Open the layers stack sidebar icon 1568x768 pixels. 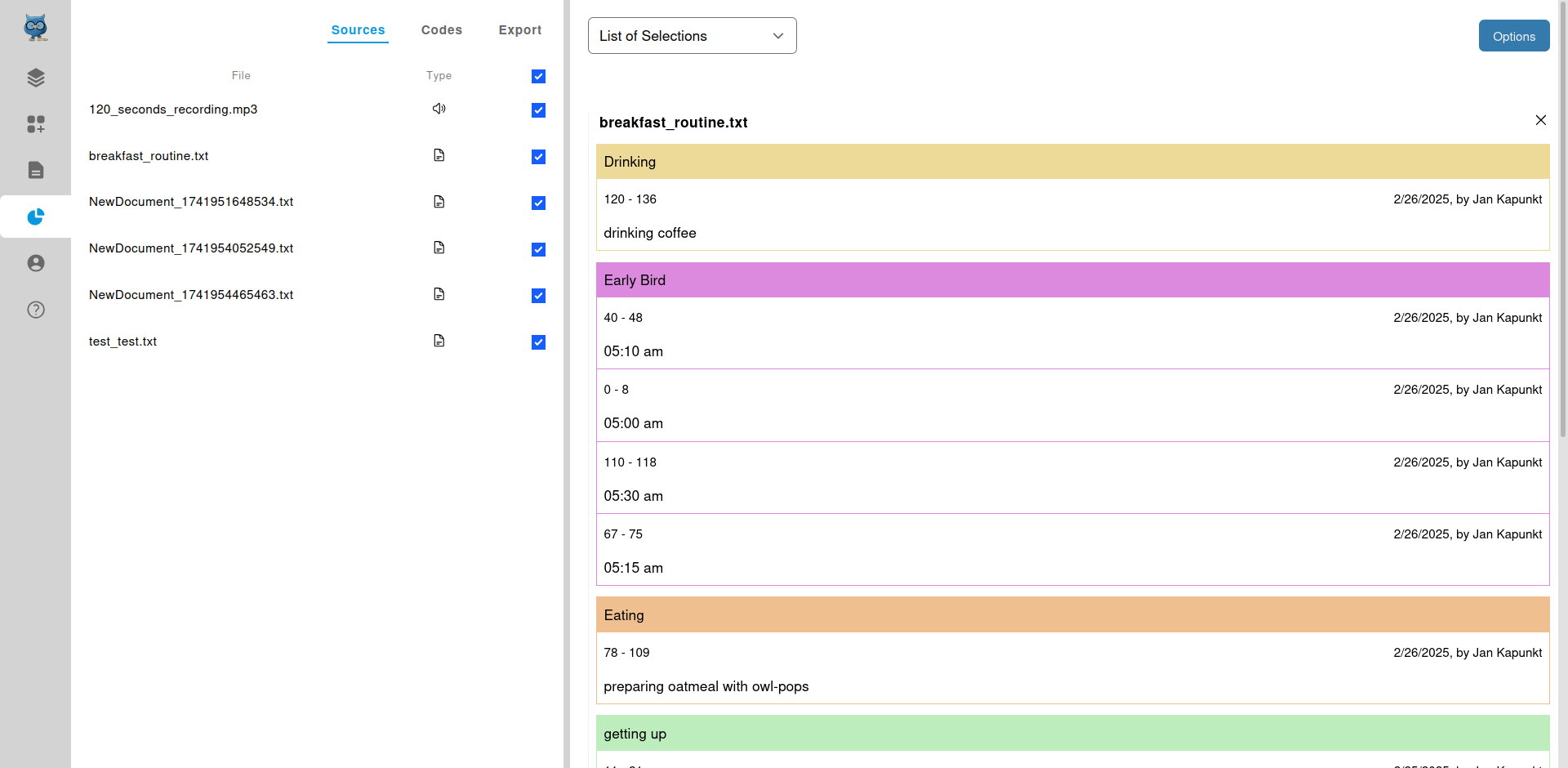[35, 78]
